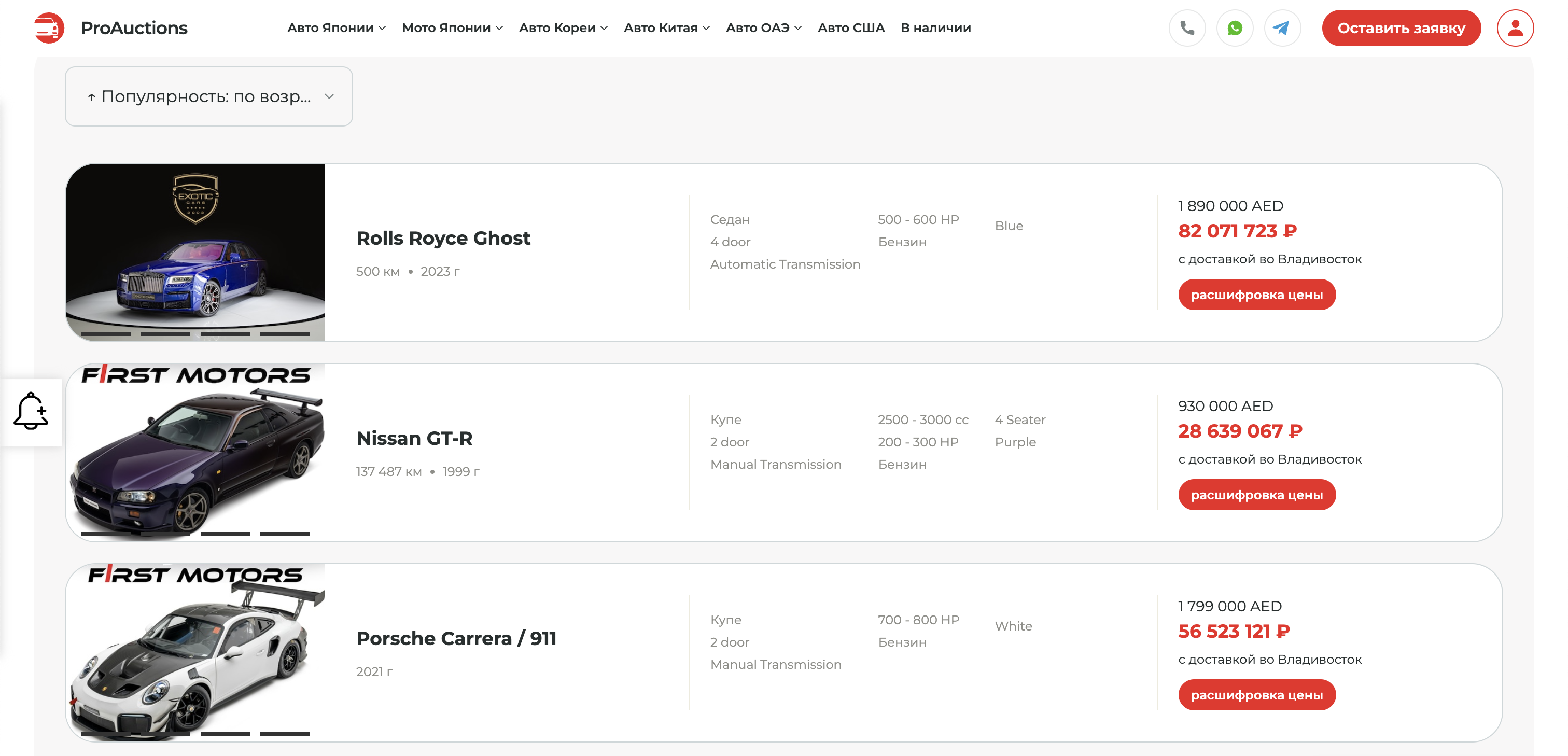Click the White color label
Image resolution: width=1568 pixels, height=756 pixels.
pos(1014,626)
